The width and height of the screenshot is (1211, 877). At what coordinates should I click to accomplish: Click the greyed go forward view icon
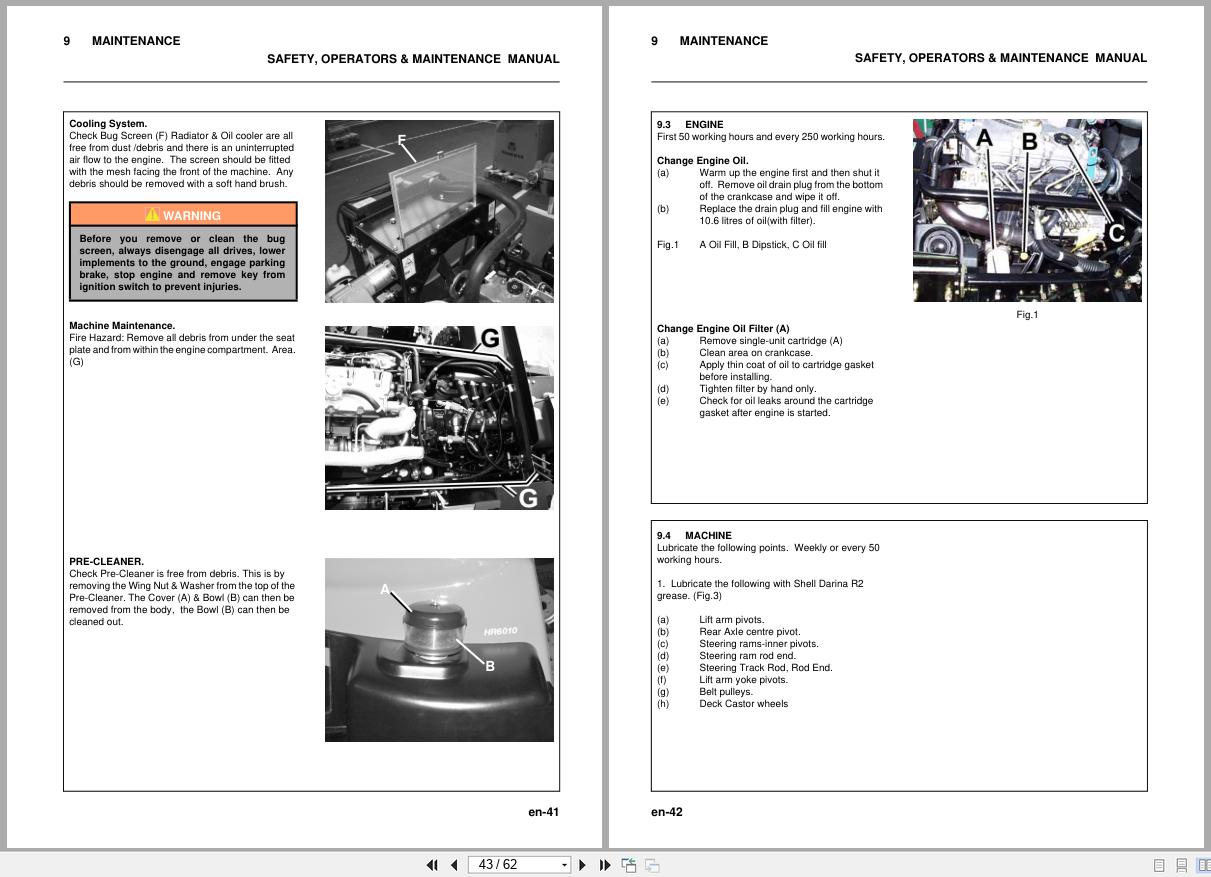pyautogui.click(x=652, y=865)
